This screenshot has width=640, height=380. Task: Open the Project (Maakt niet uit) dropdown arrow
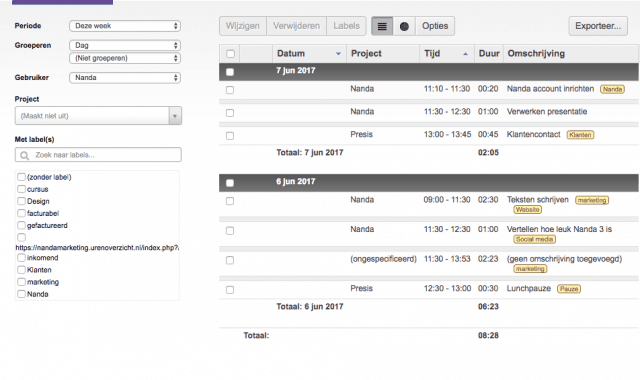[175, 116]
